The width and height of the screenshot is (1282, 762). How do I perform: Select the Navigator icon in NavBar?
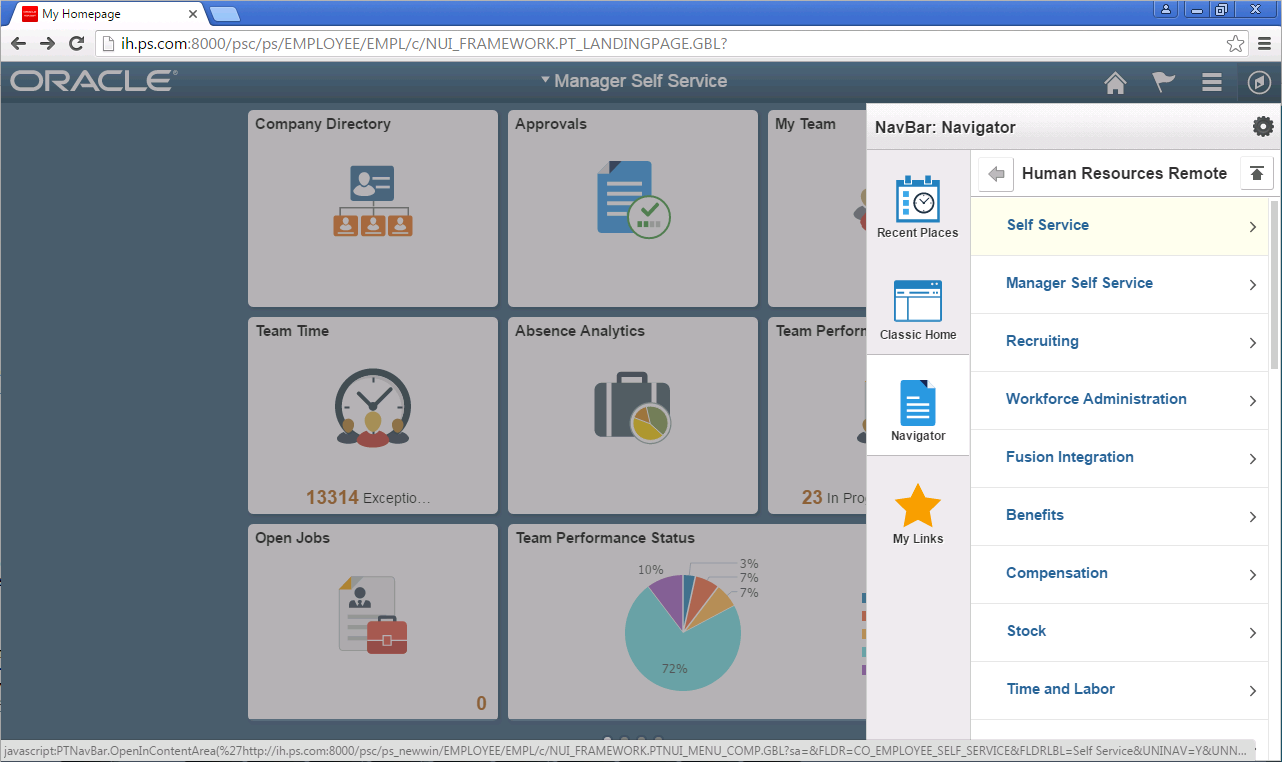917,408
